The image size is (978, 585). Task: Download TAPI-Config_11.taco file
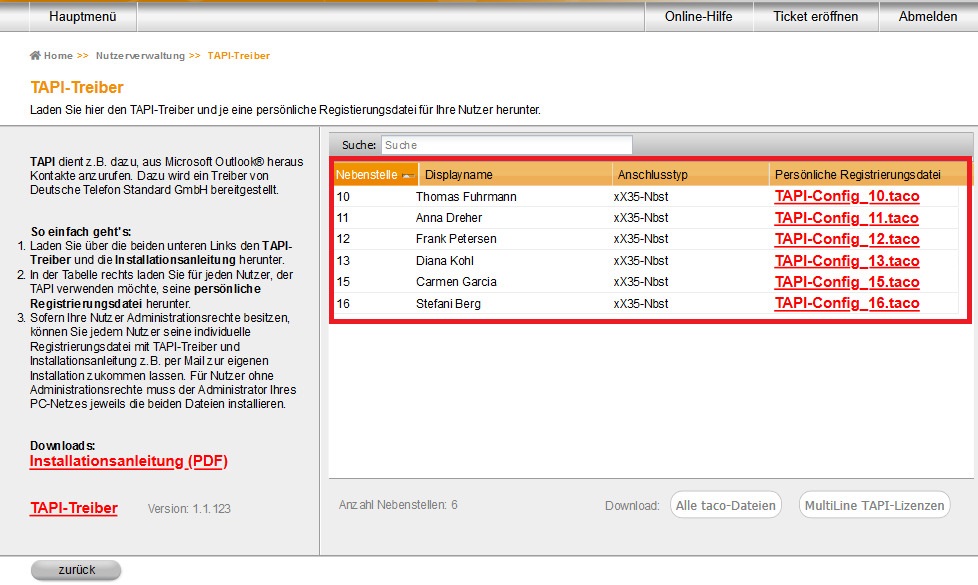click(847, 218)
